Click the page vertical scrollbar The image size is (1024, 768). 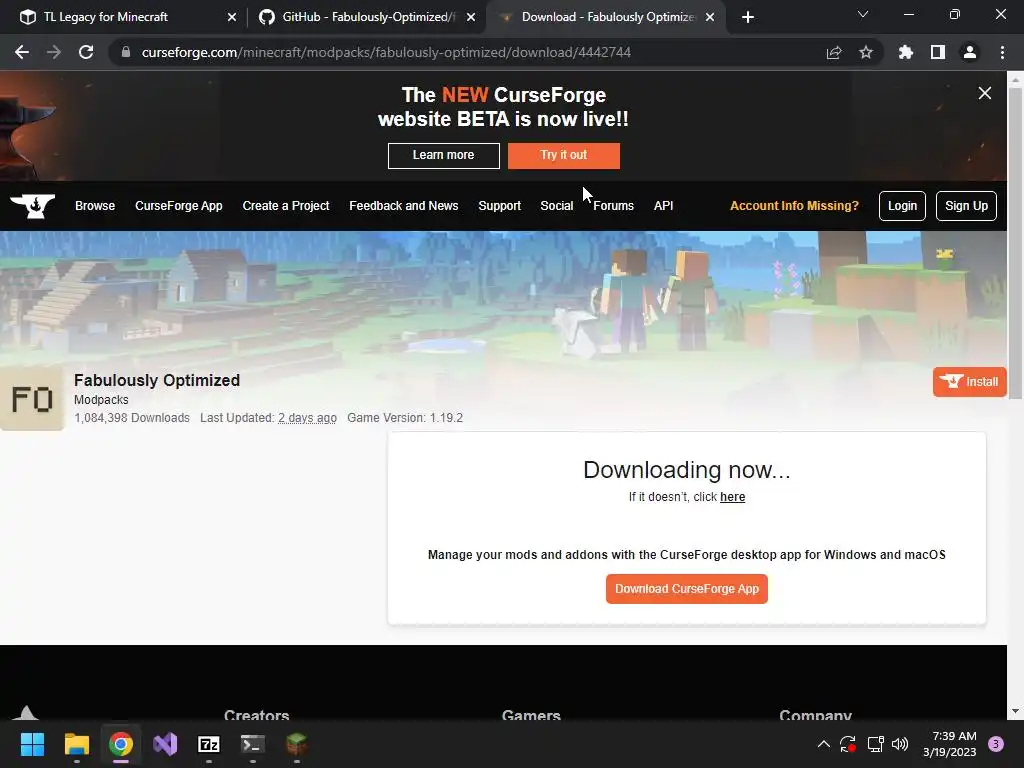coord(1015,242)
